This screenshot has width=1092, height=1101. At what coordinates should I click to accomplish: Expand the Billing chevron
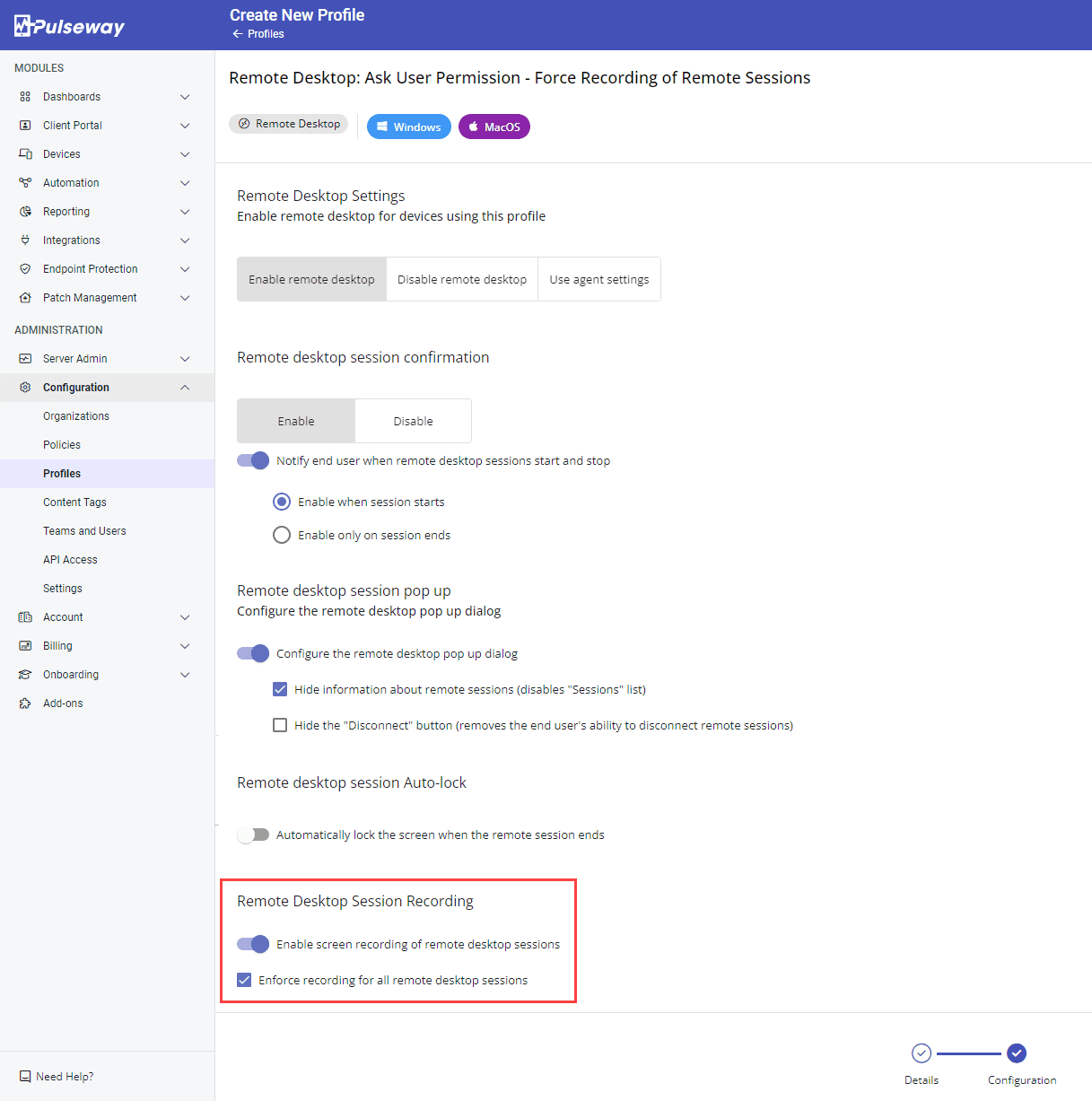coord(185,646)
